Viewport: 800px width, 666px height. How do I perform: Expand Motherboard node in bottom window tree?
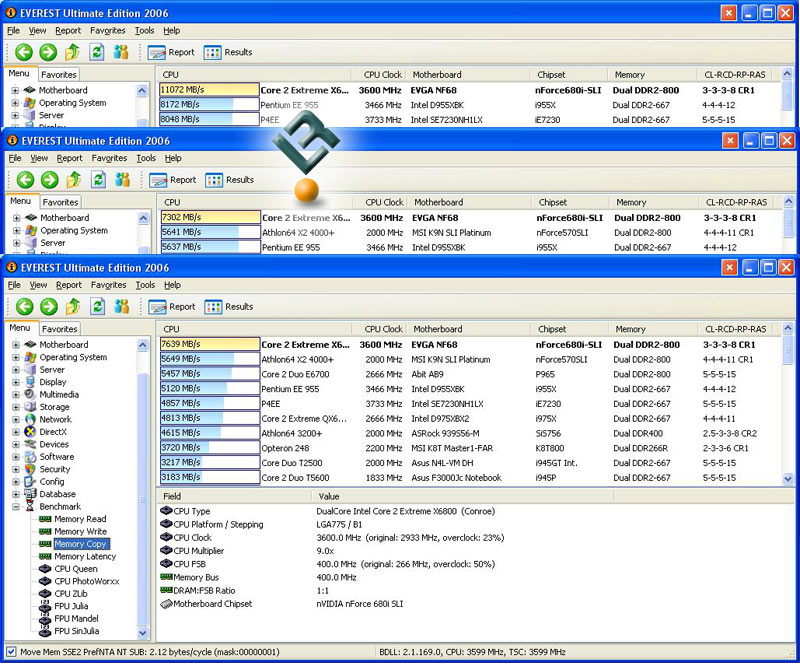[16, 345]
